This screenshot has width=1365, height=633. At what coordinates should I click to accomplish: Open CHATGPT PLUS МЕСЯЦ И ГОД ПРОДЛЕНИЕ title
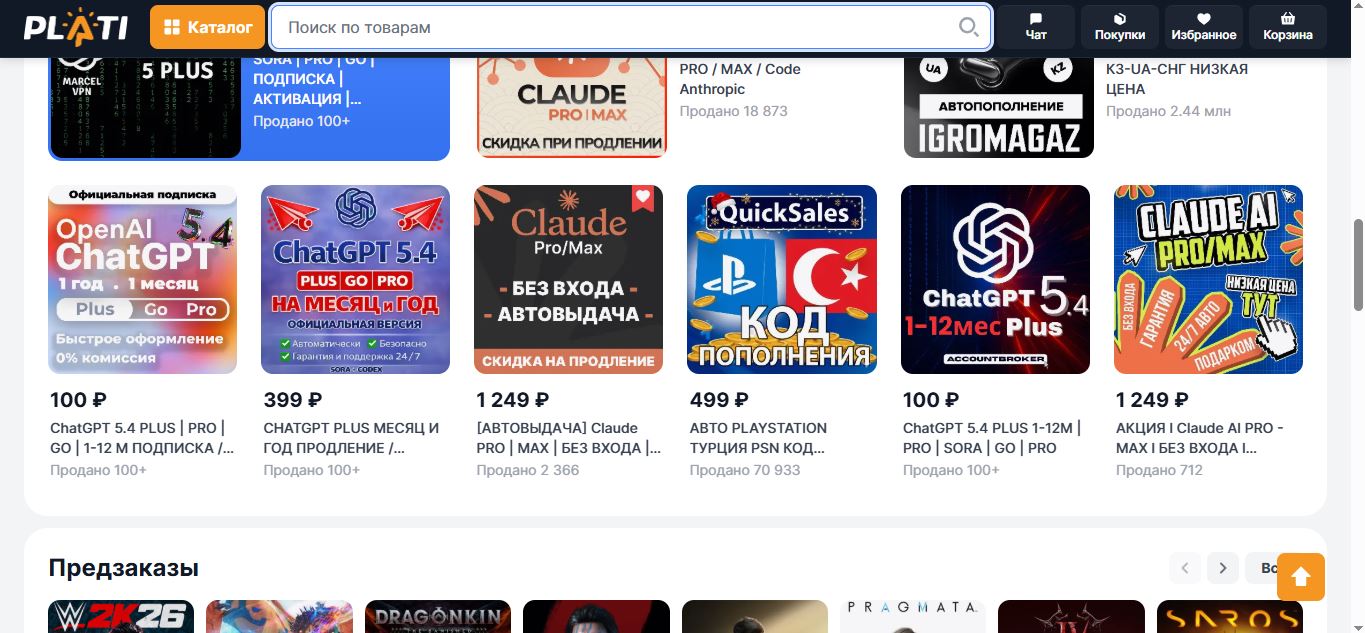pos(352,438)
